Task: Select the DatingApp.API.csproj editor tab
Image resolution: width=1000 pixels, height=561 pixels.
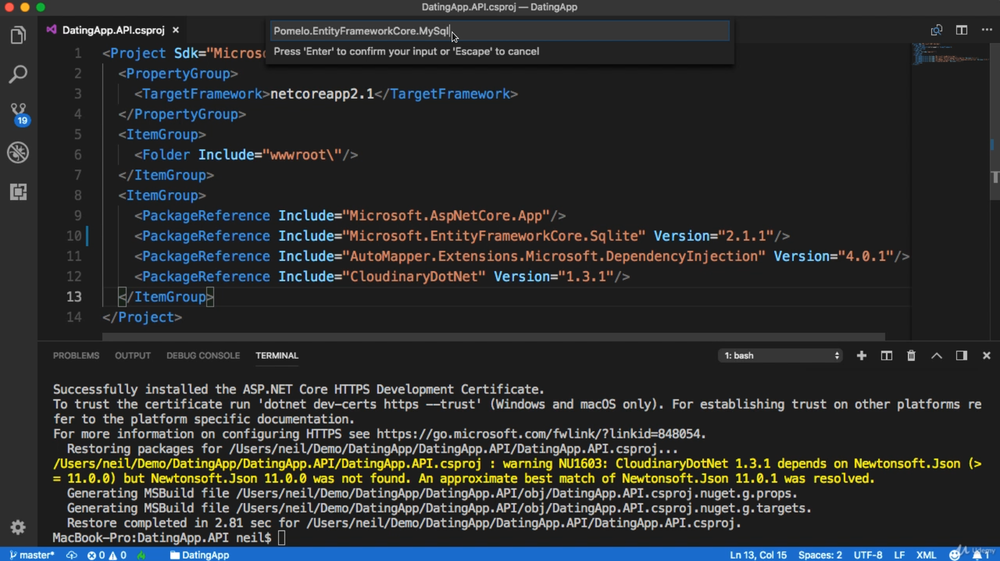Action: pyautogui.click(x=114, y=30)
